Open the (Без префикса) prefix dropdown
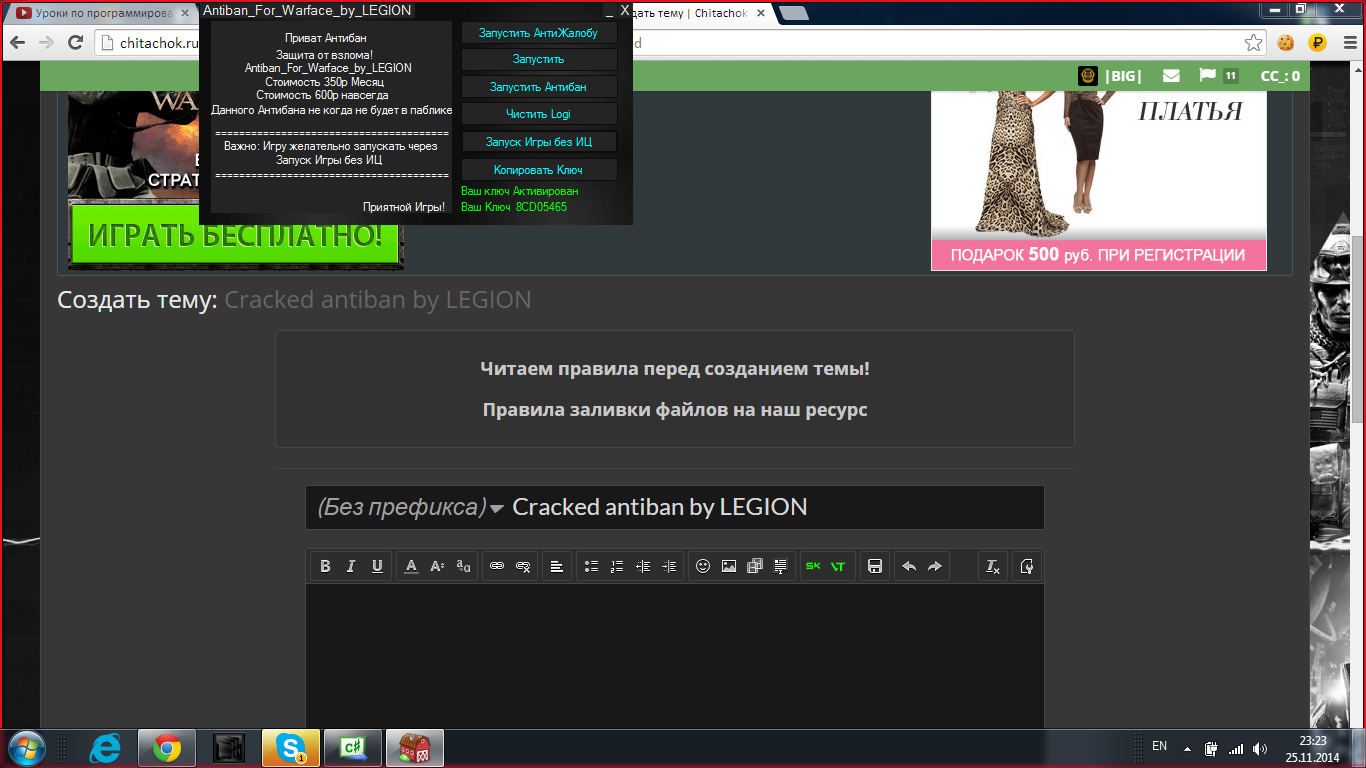This screenshot has height=768, width=1366. 410,507
